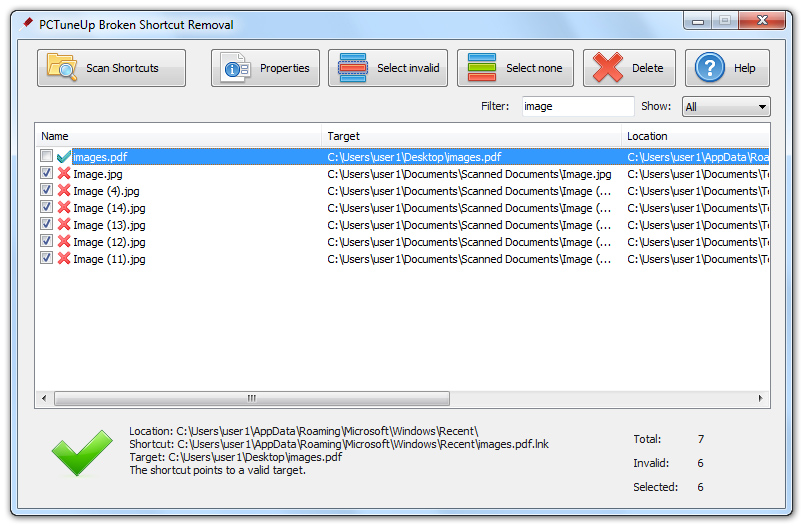Select the Image (12).jpg file name

pos(109,242)
